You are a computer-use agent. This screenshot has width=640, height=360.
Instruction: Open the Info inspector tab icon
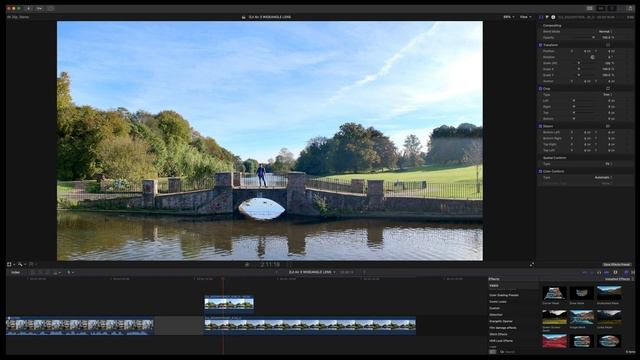coord(553,17)
